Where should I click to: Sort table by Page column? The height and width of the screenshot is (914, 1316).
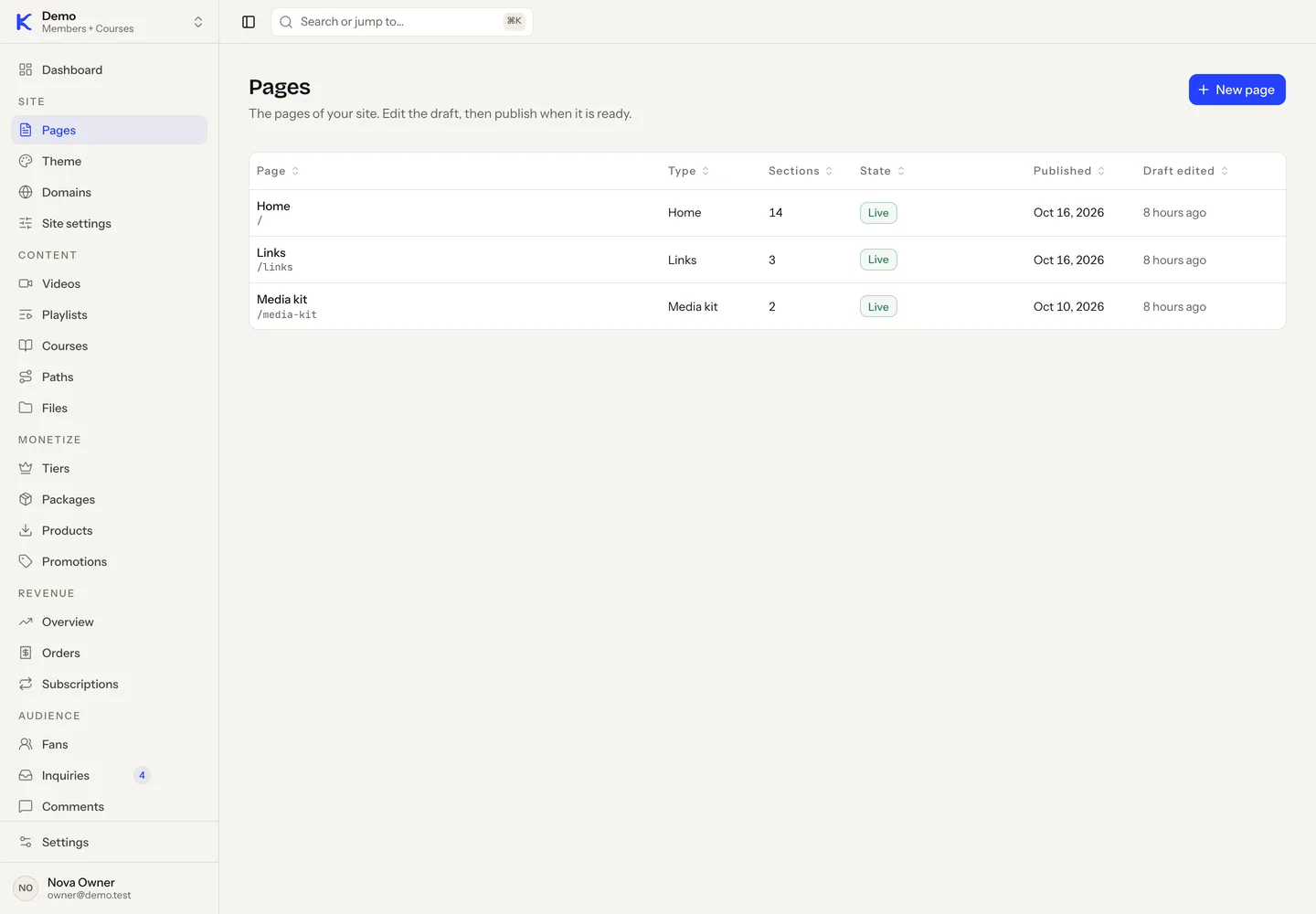pyautogui.click(x=278, y=171)
